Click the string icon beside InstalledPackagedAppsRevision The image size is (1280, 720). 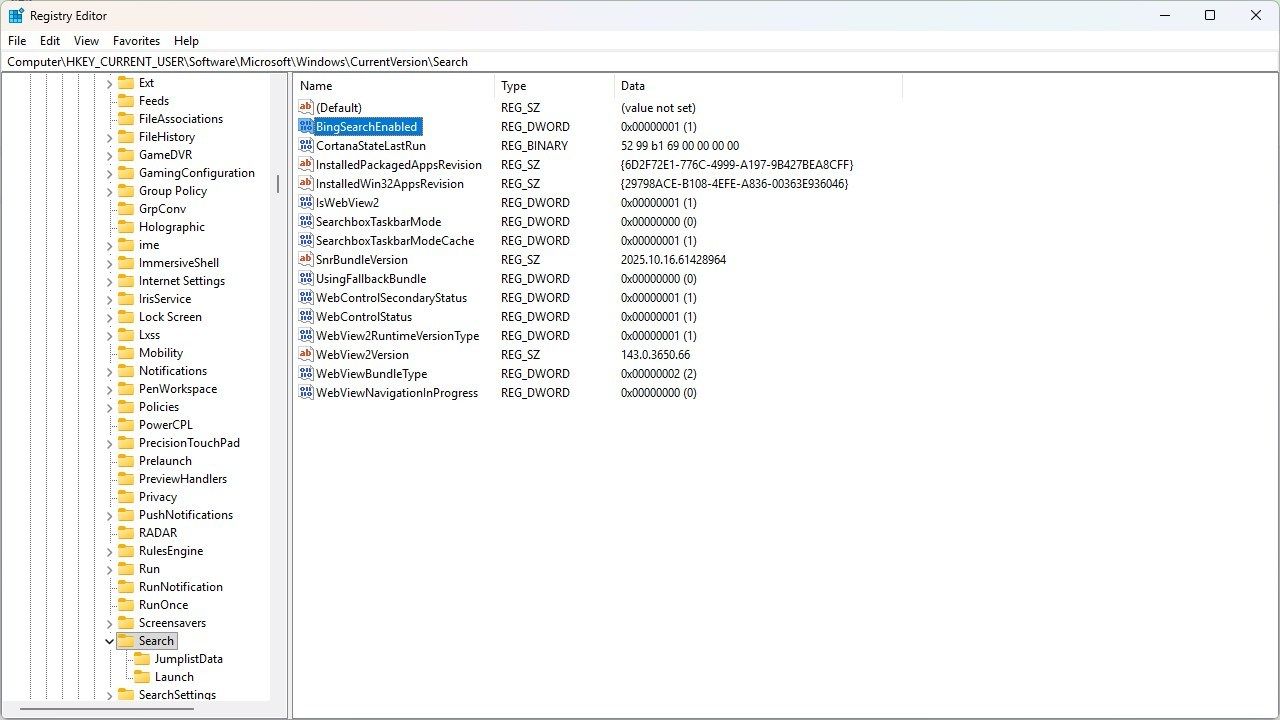coord(306,165)
